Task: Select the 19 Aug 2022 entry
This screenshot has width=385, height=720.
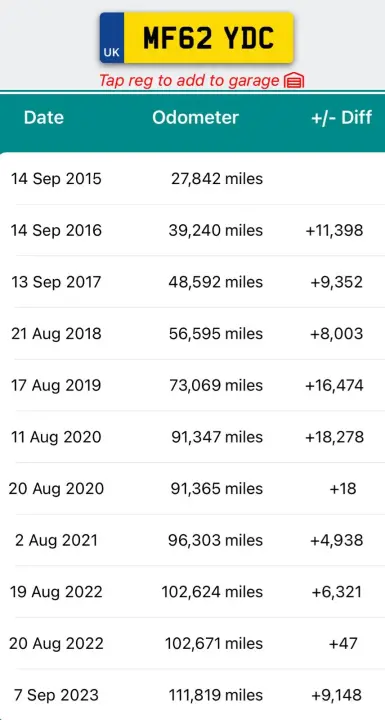Action: [192, 592]
